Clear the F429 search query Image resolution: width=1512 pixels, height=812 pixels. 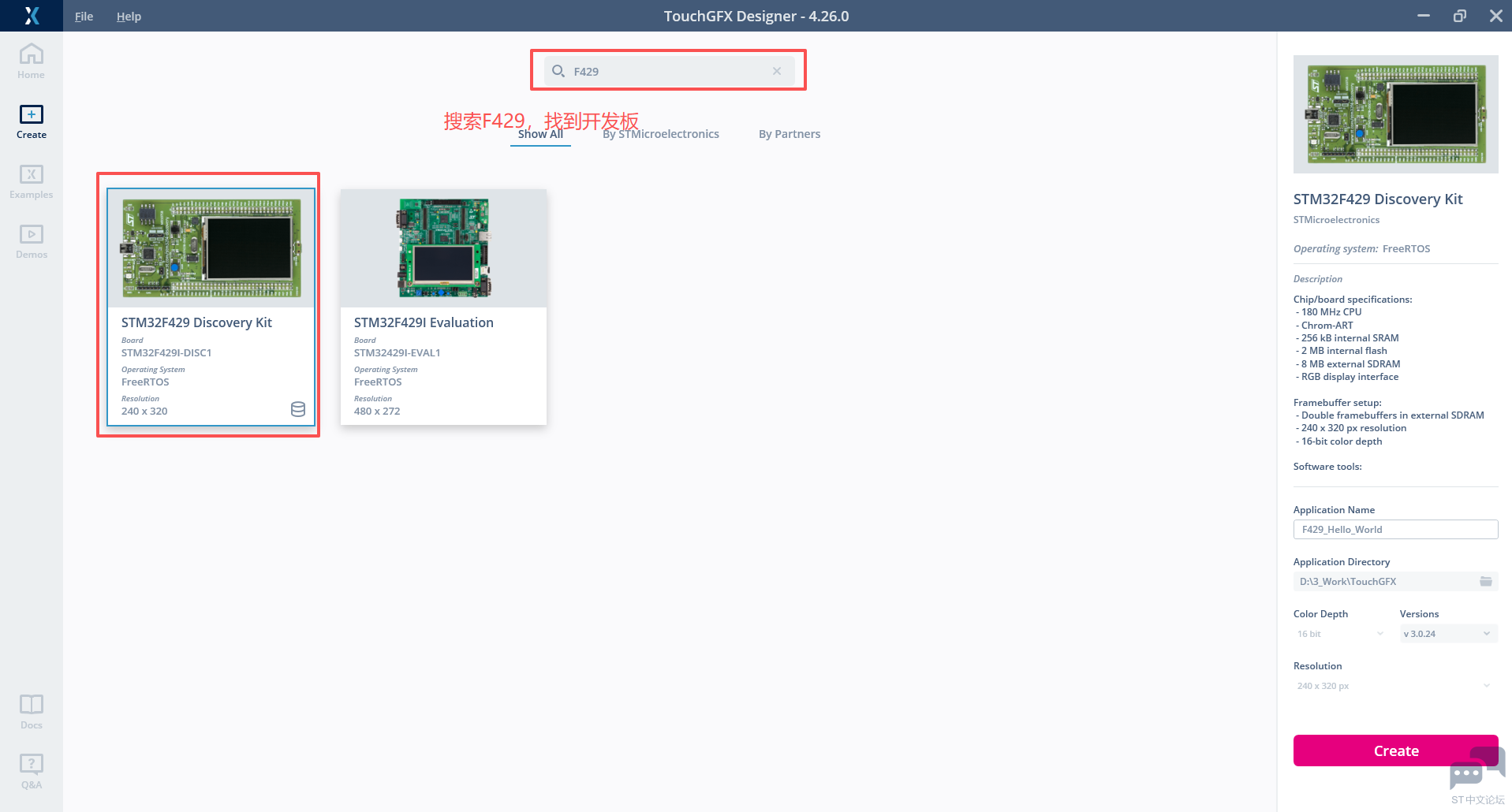pos(776,70)
